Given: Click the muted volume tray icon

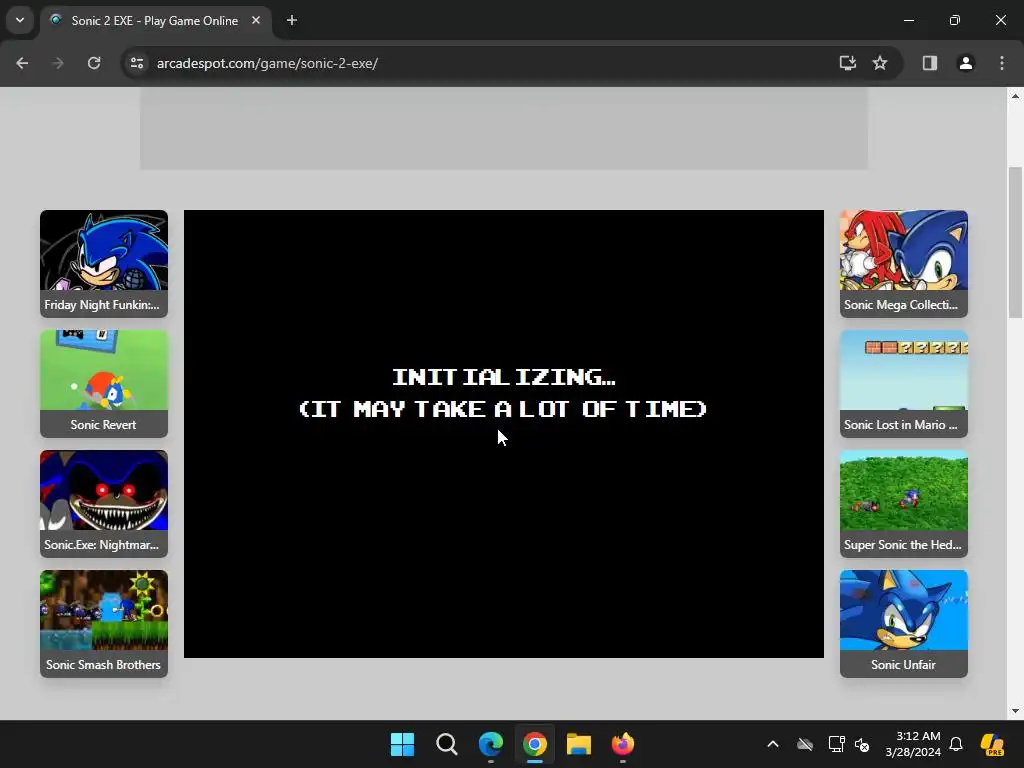Looking at the screenshot, I should [862, 744].
